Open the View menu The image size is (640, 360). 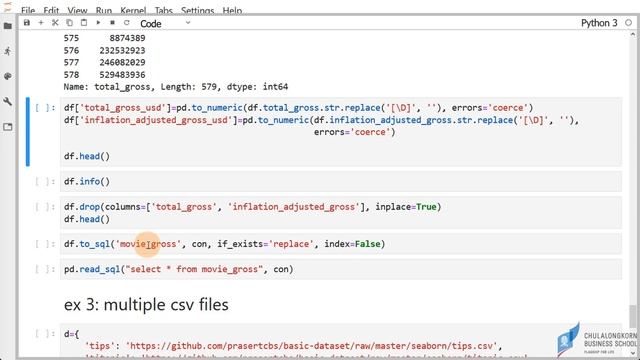tap(77, 10)
